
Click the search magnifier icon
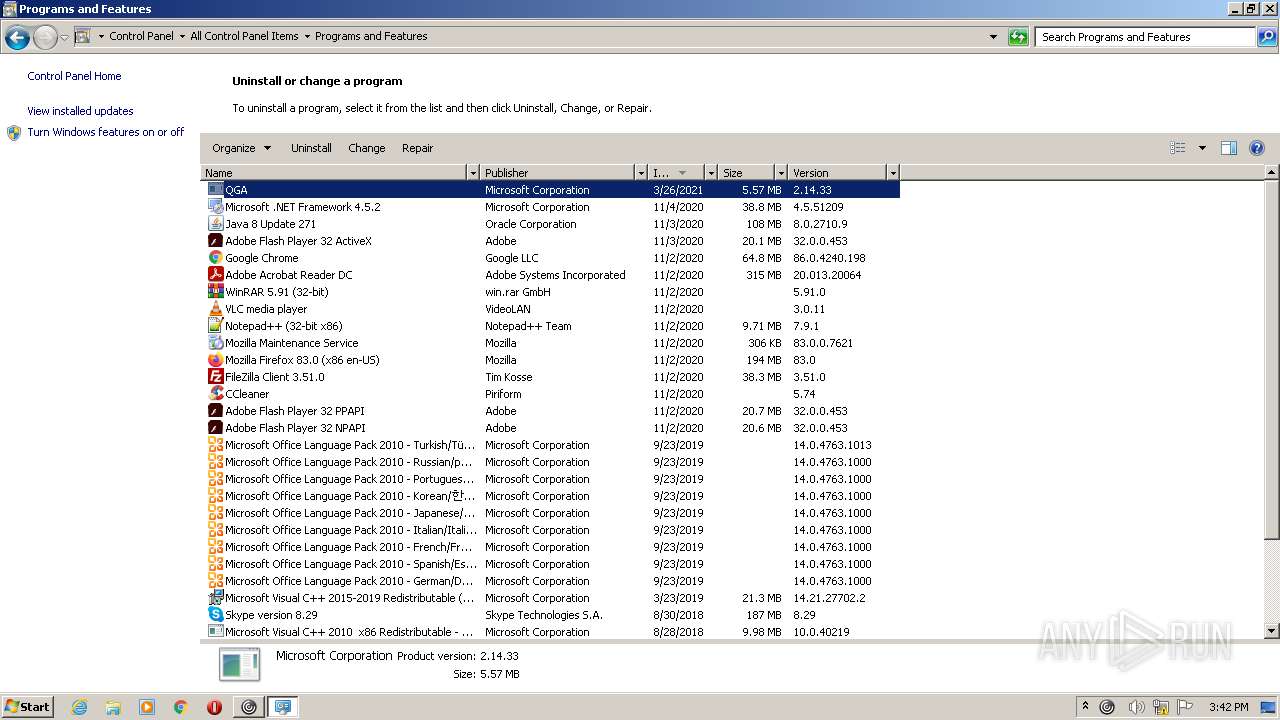click(x=1267, y=37)
